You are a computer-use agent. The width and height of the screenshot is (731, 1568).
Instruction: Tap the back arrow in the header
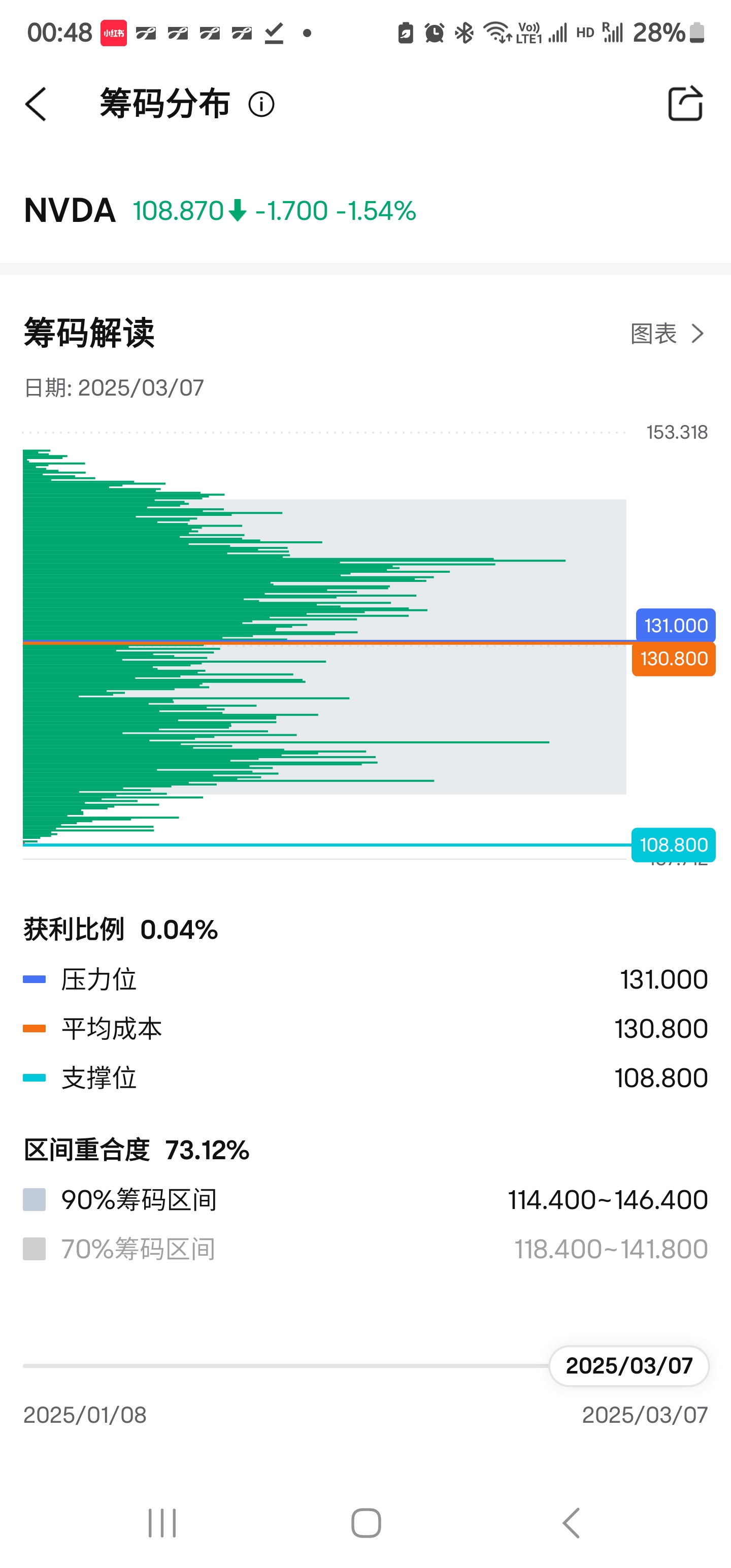36,104
